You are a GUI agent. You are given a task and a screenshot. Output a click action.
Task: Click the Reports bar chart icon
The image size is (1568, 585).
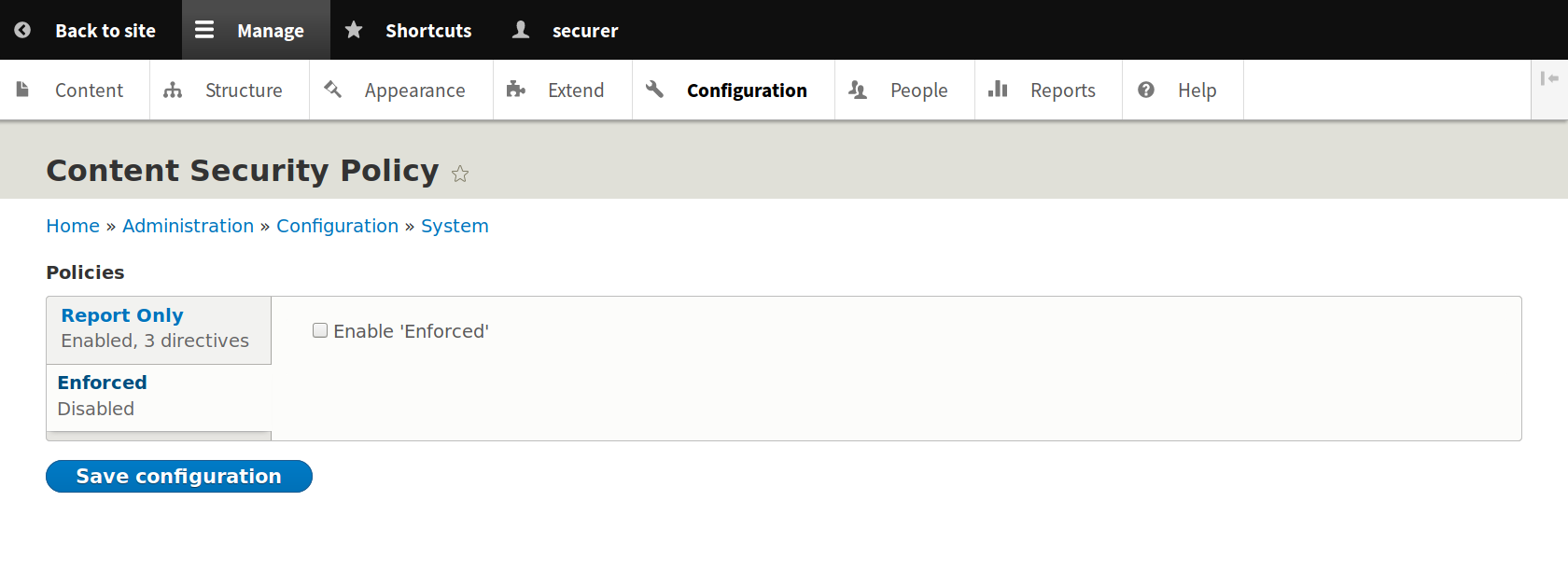(x=998, y=90)
